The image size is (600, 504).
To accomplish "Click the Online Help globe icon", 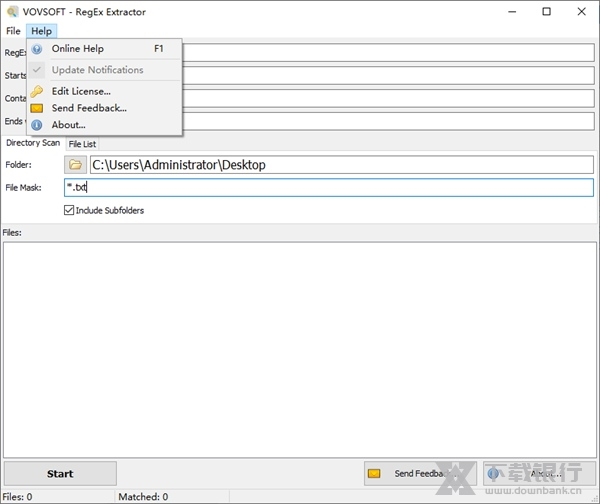I will pyautogui.click(x=37, y=48).
